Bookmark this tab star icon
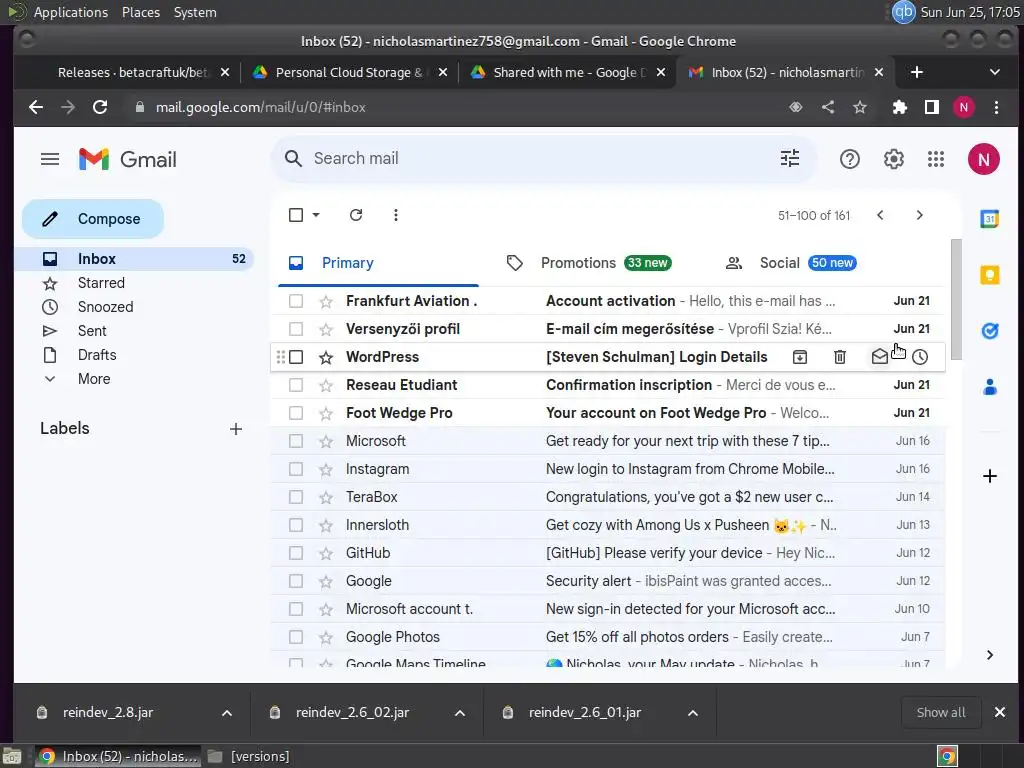 [860, 107]
